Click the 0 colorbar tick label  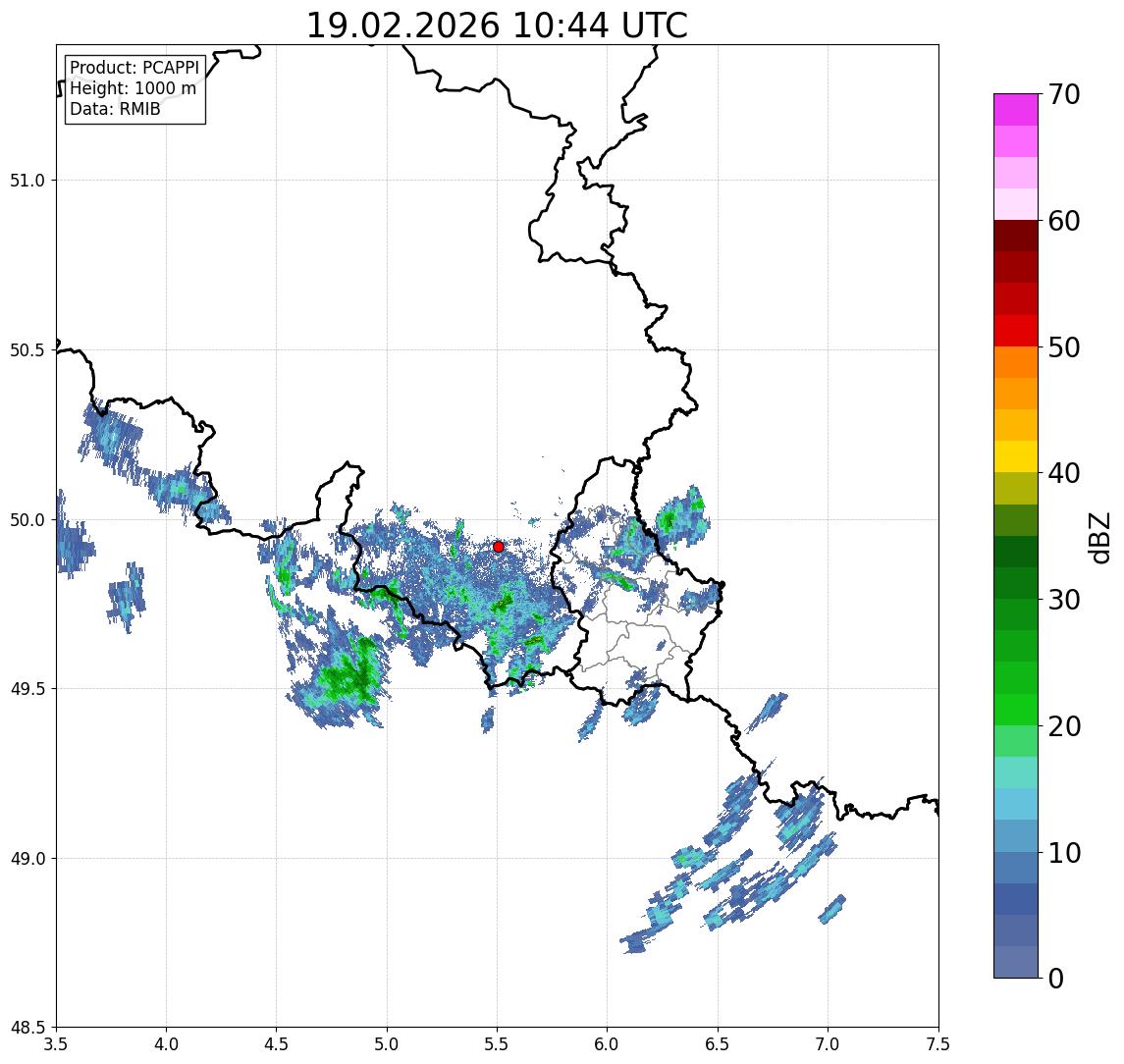[x=1056, y=978]
